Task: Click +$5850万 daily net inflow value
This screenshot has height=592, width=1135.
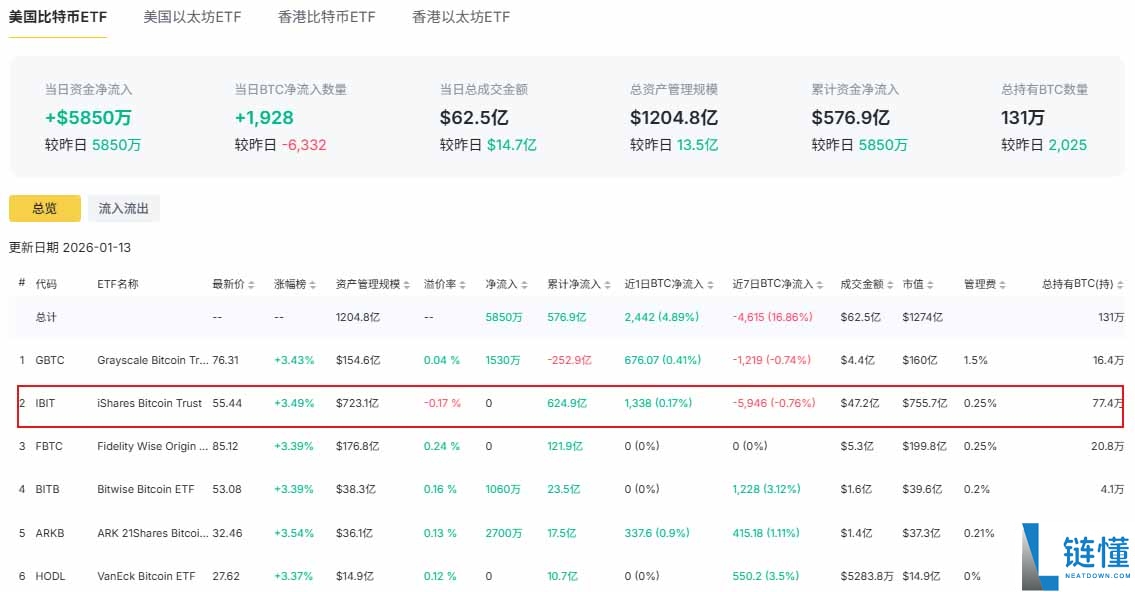Action: click(88, 117)
